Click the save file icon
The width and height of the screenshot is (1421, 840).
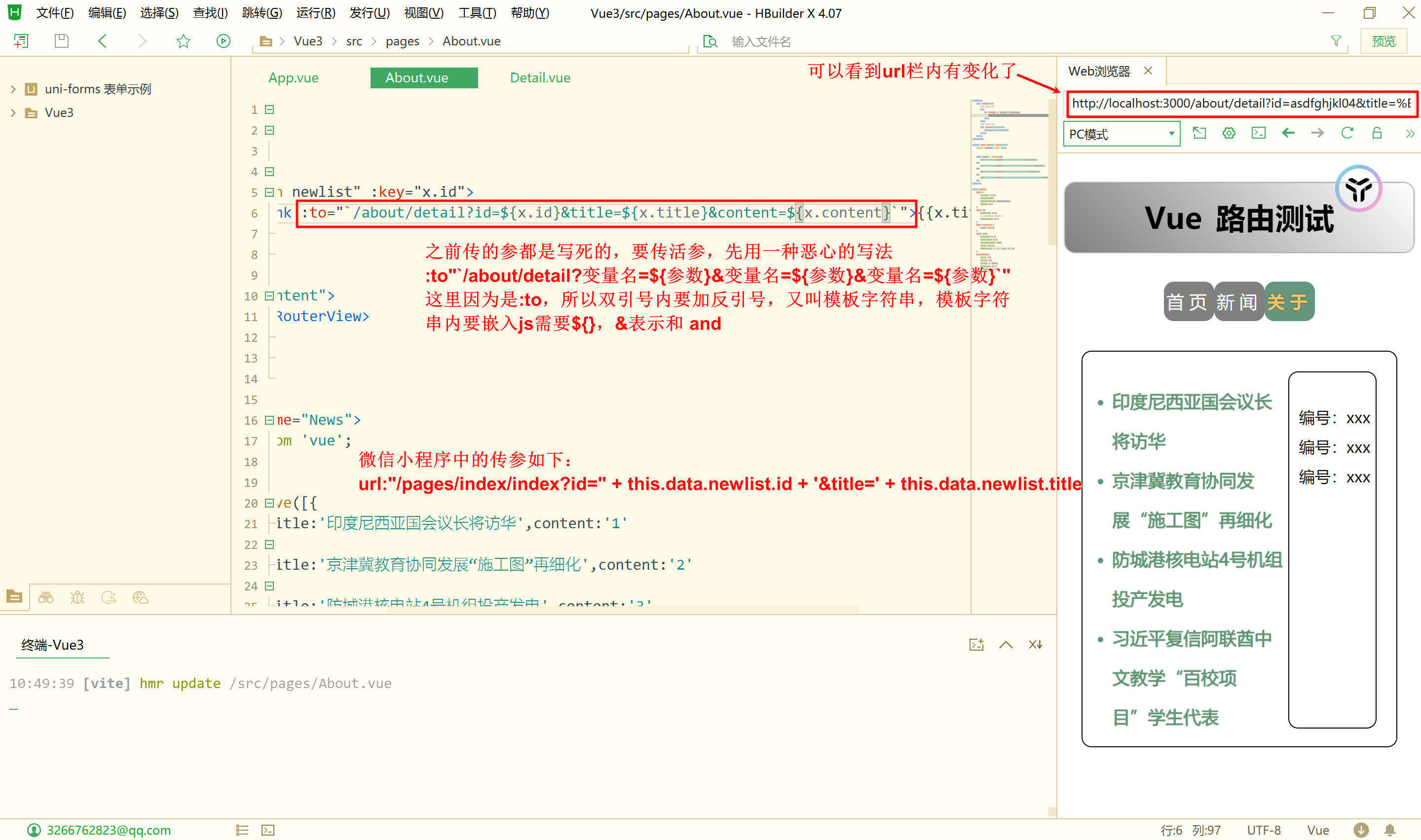pos(61,41)
